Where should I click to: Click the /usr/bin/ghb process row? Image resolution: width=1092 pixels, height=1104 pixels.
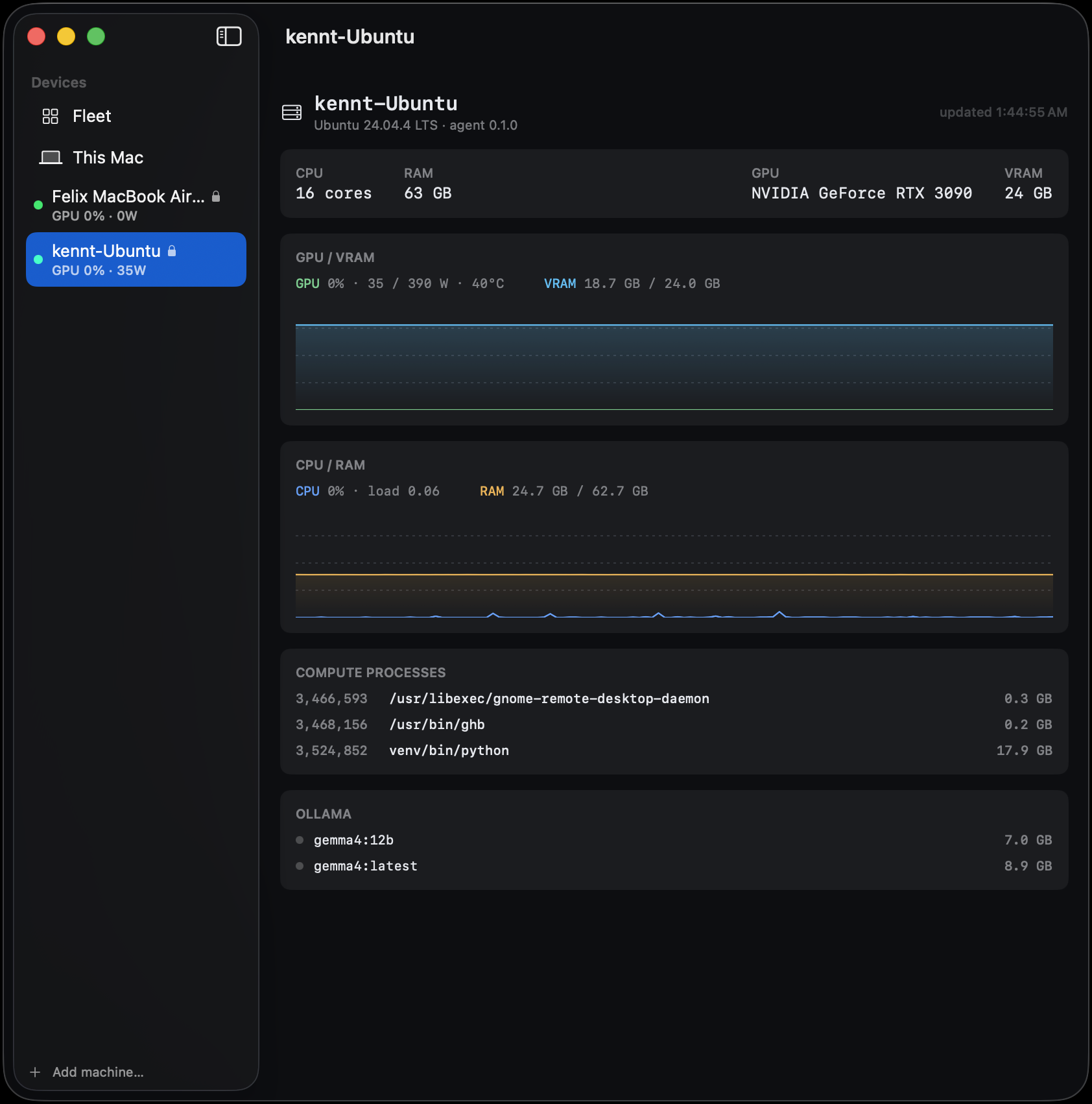(x=674, y=725)
